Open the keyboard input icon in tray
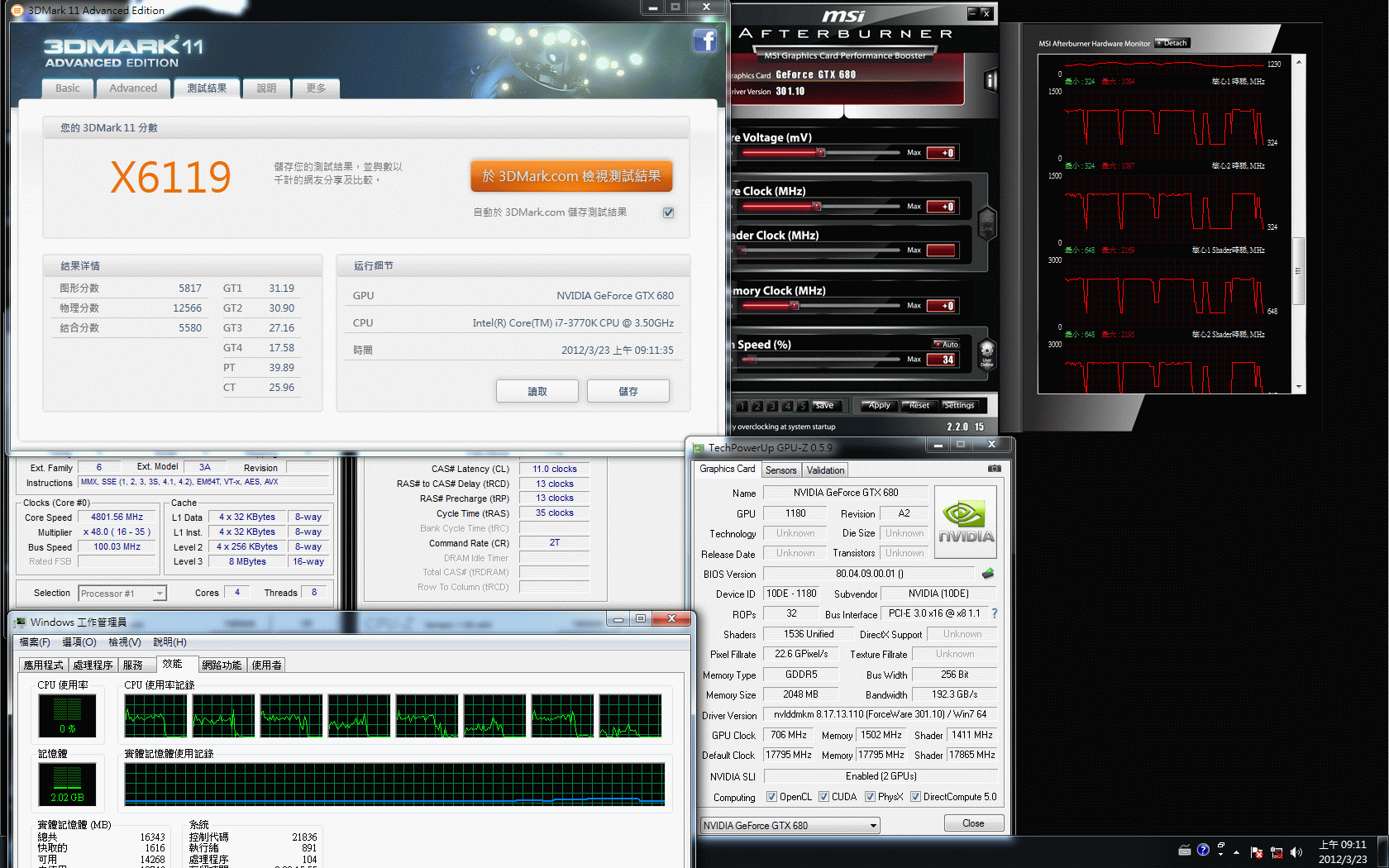Viewport: 1389px width, 868px height. pyautogui.click(x=1185, y=851)
